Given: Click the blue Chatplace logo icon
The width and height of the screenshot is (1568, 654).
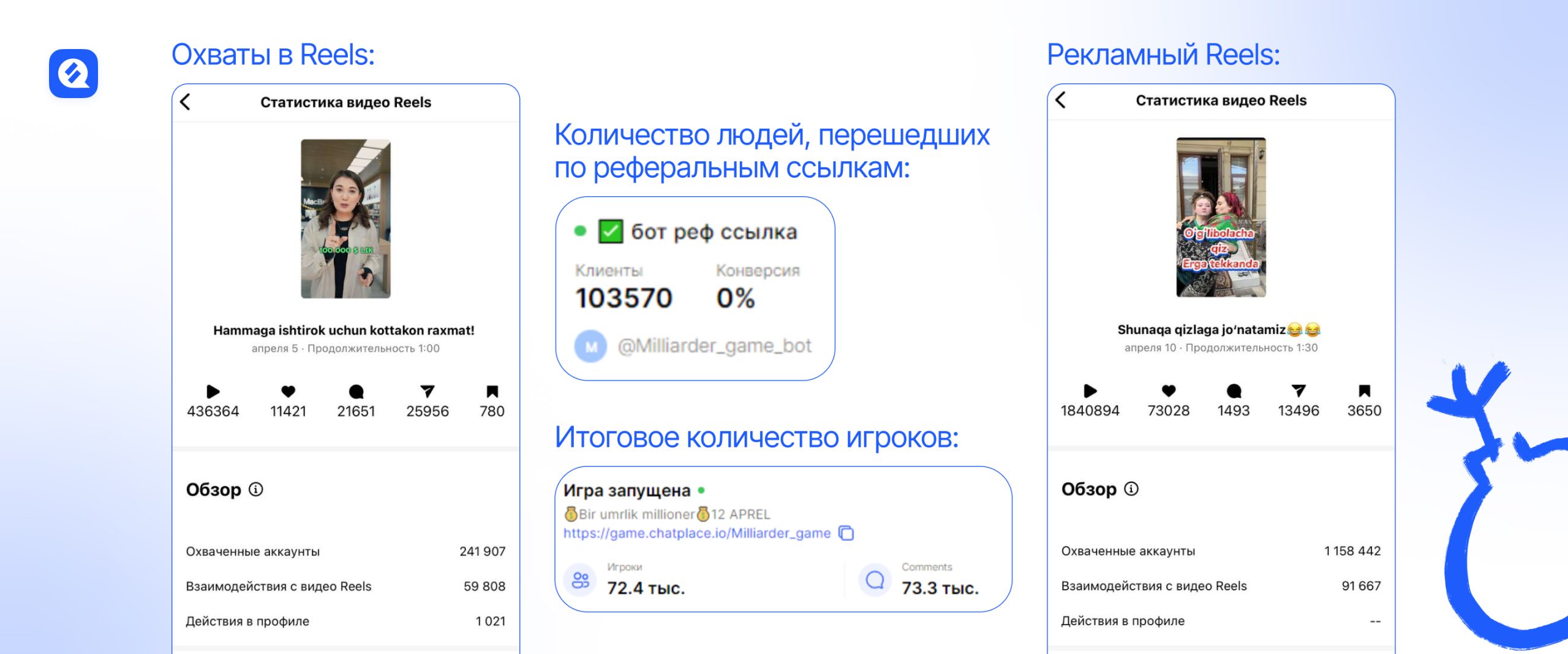Looking at the screenshot, I should [73, 74].
